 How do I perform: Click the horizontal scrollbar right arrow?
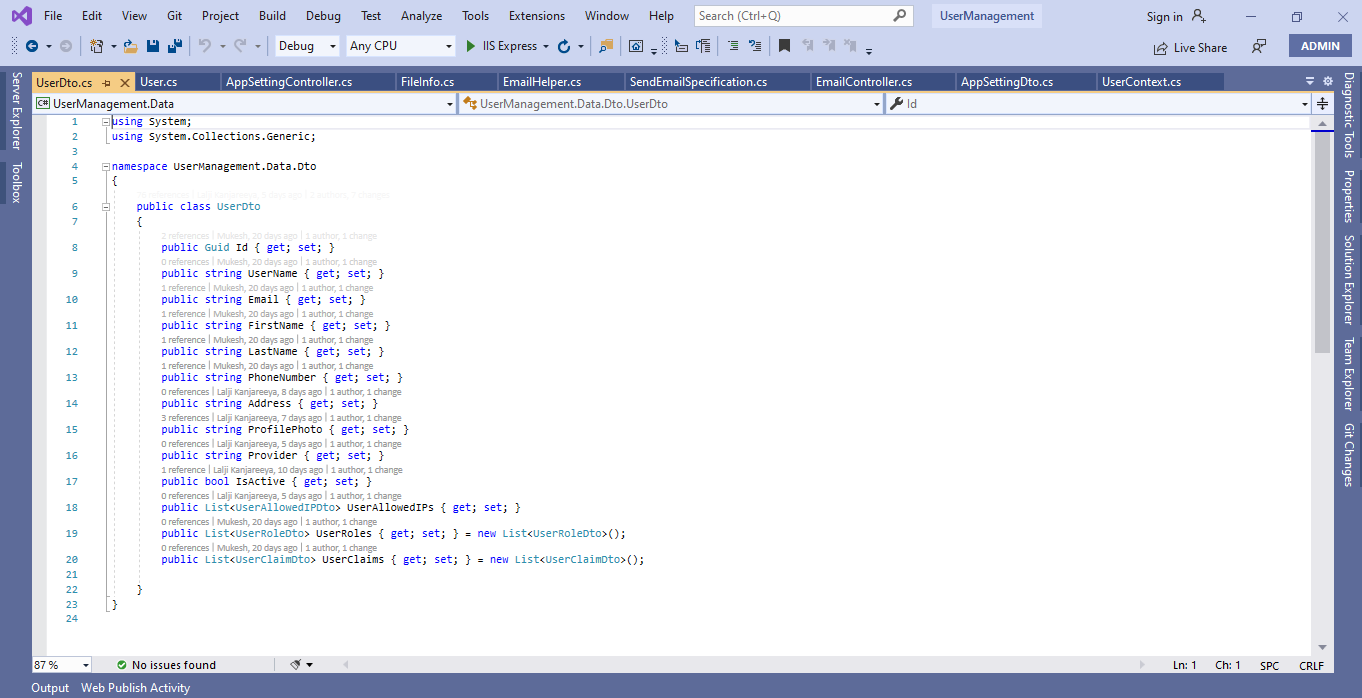click(1142, 665)
